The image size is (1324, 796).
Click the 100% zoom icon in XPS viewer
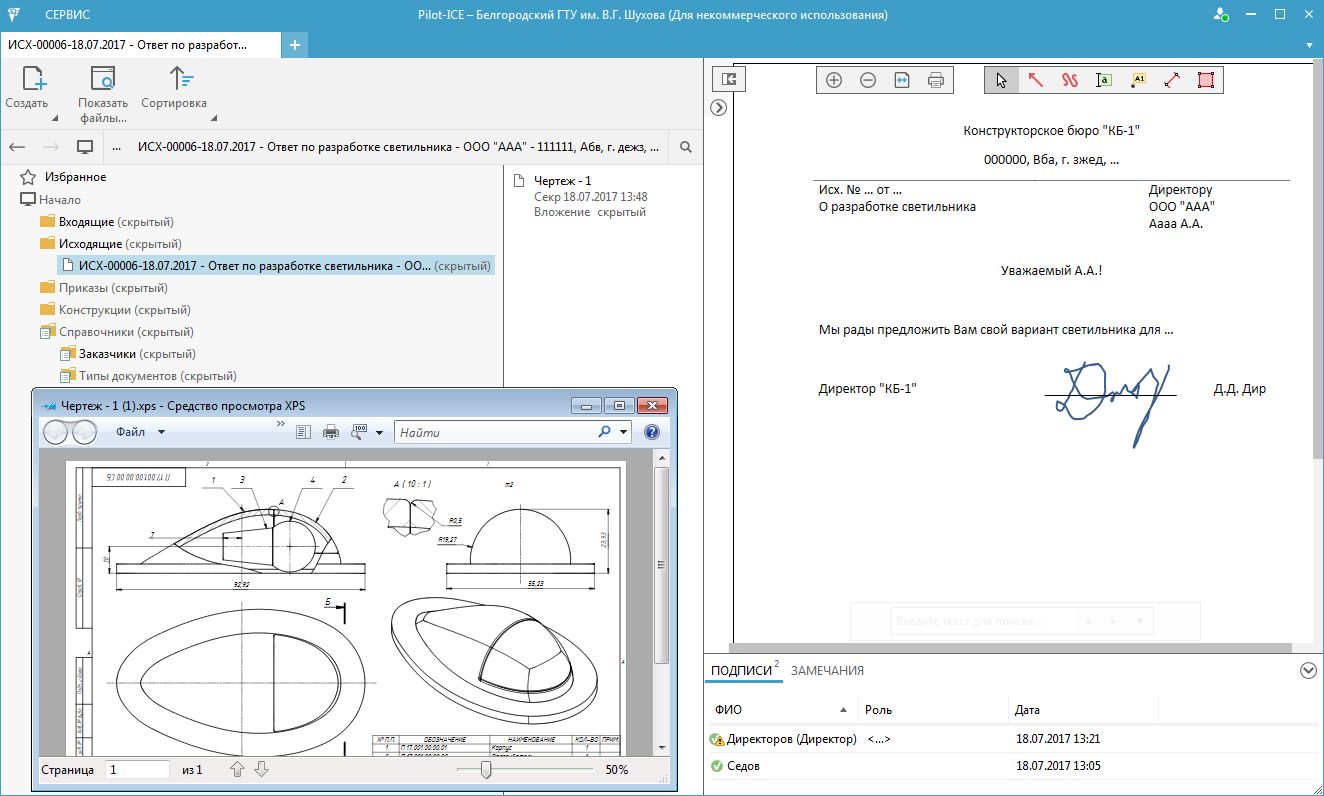[357, 432]
